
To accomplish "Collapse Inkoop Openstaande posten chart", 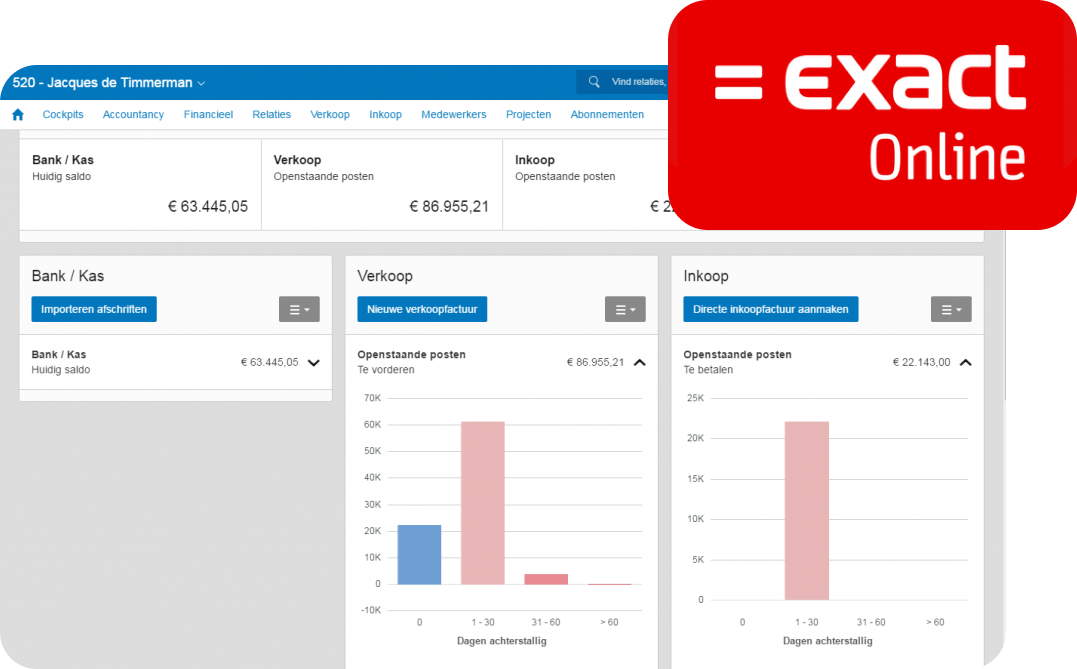I will point(966,363).
